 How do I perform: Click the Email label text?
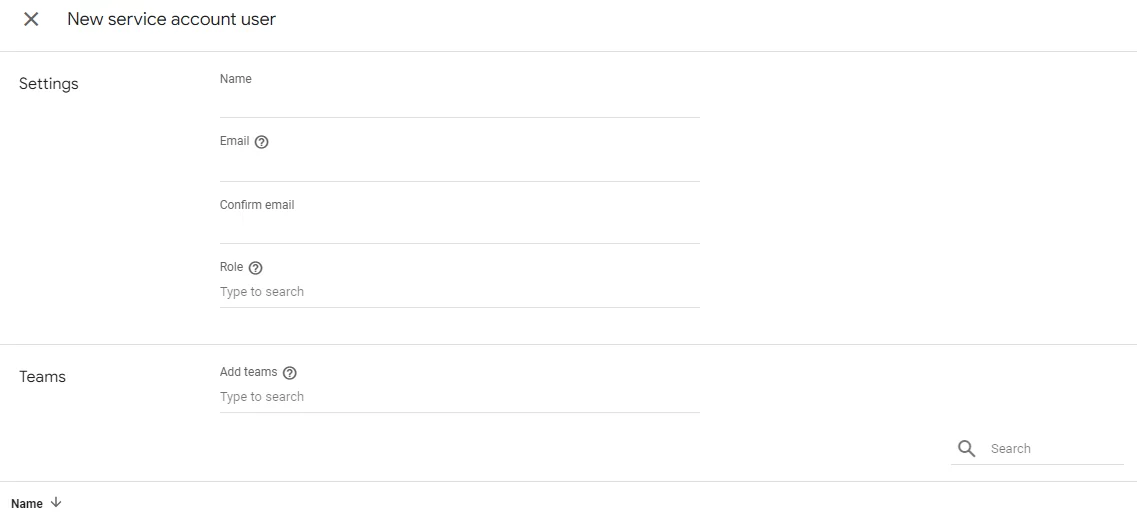[234, 141]
